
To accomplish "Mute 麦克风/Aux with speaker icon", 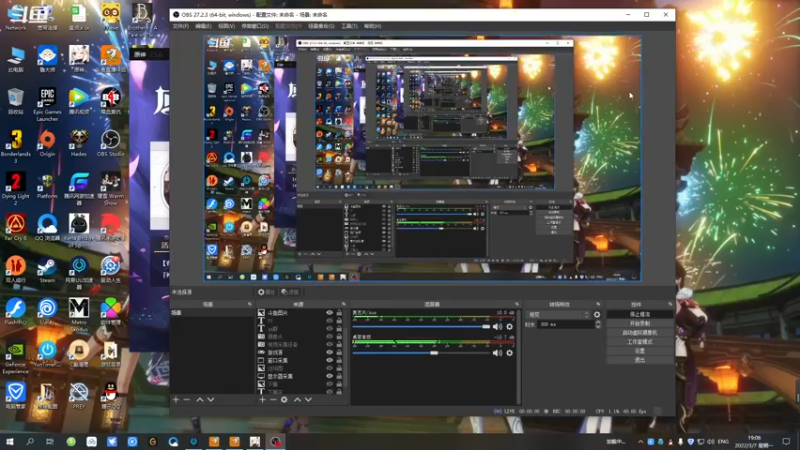I will click(x=497, y=327).
